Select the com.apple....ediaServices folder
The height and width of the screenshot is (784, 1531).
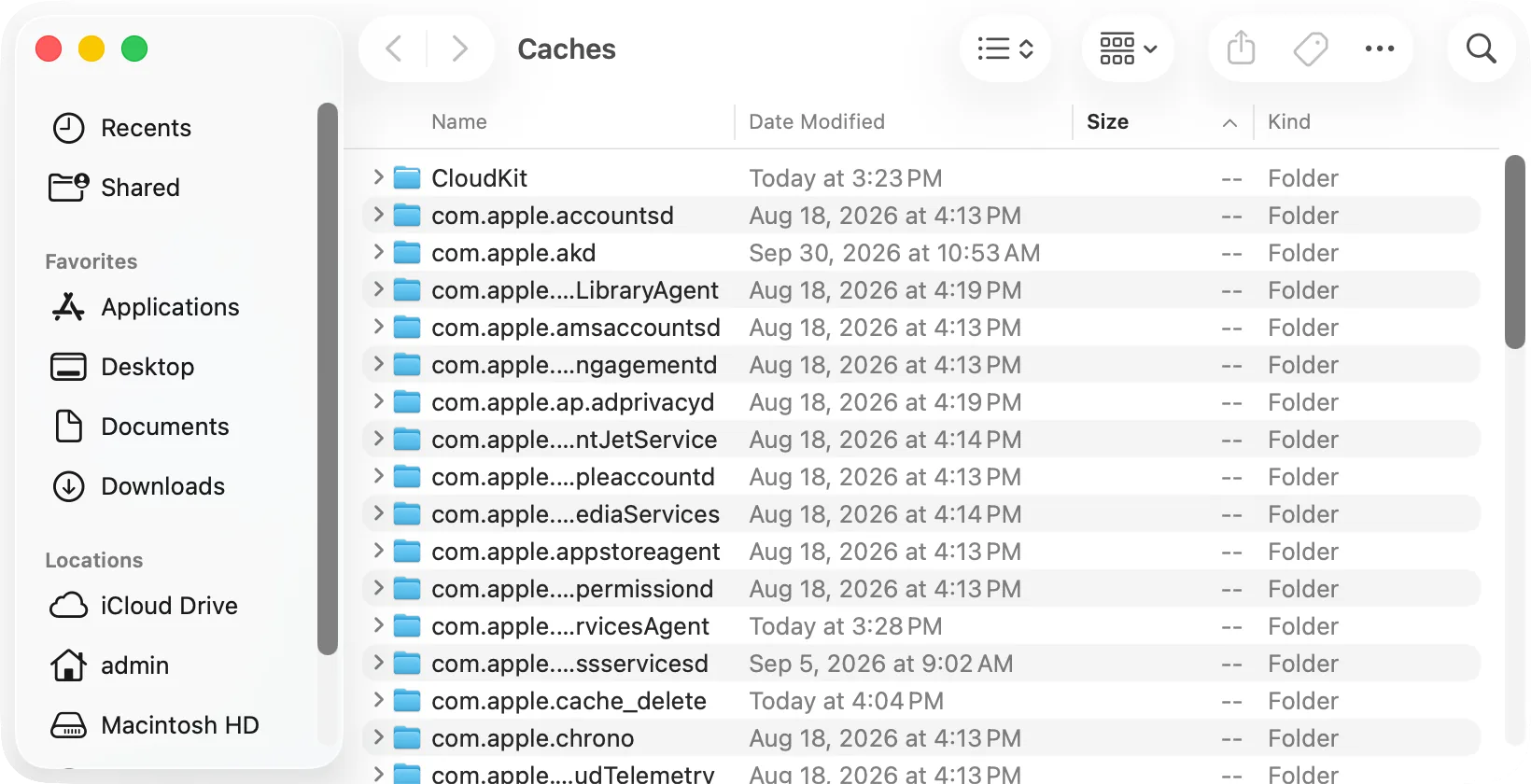(920, 514)
